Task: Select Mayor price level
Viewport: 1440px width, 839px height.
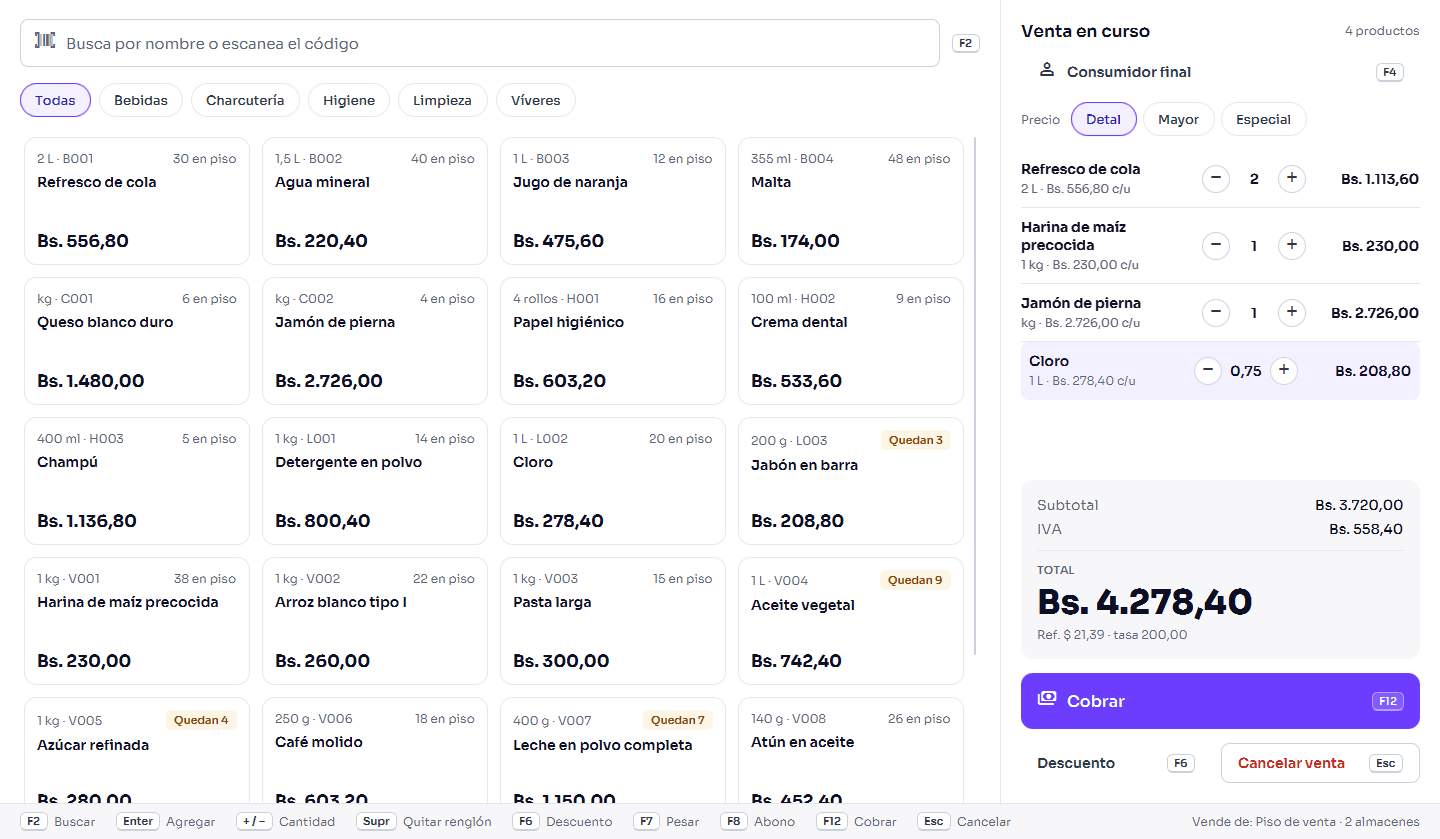Action: pyautogui.click(x=1178, y=119)
